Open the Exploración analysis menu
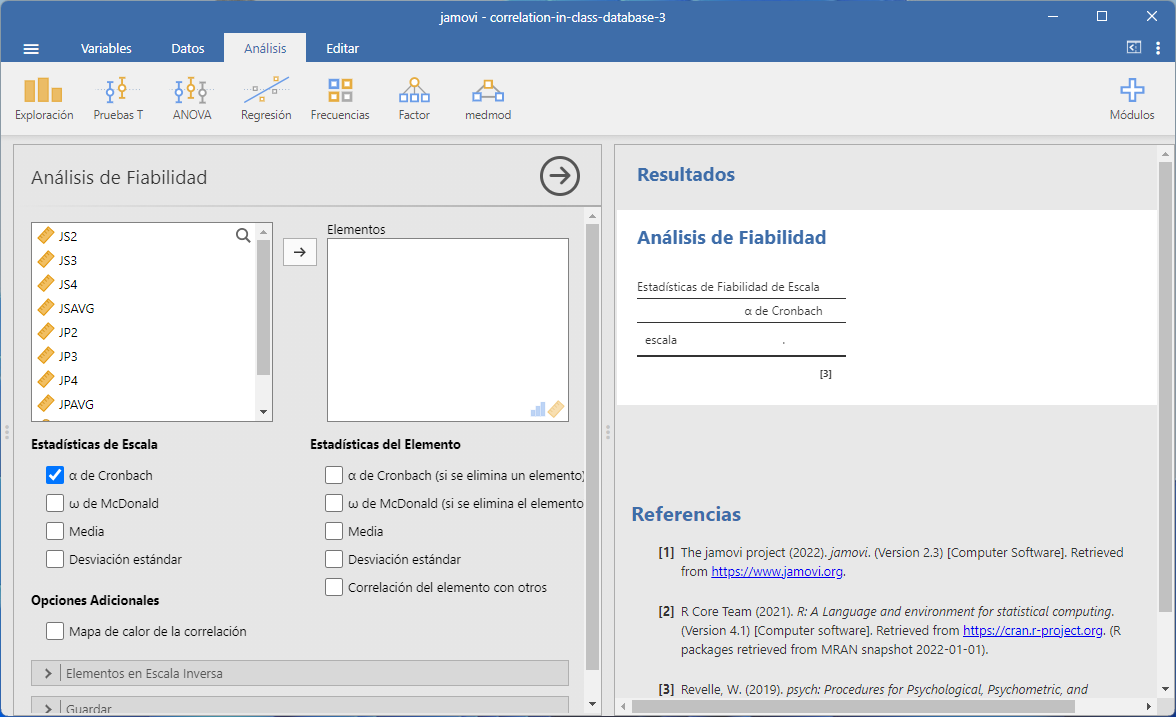Screen dimensions: 1176x717 click(x=44, y=99)
